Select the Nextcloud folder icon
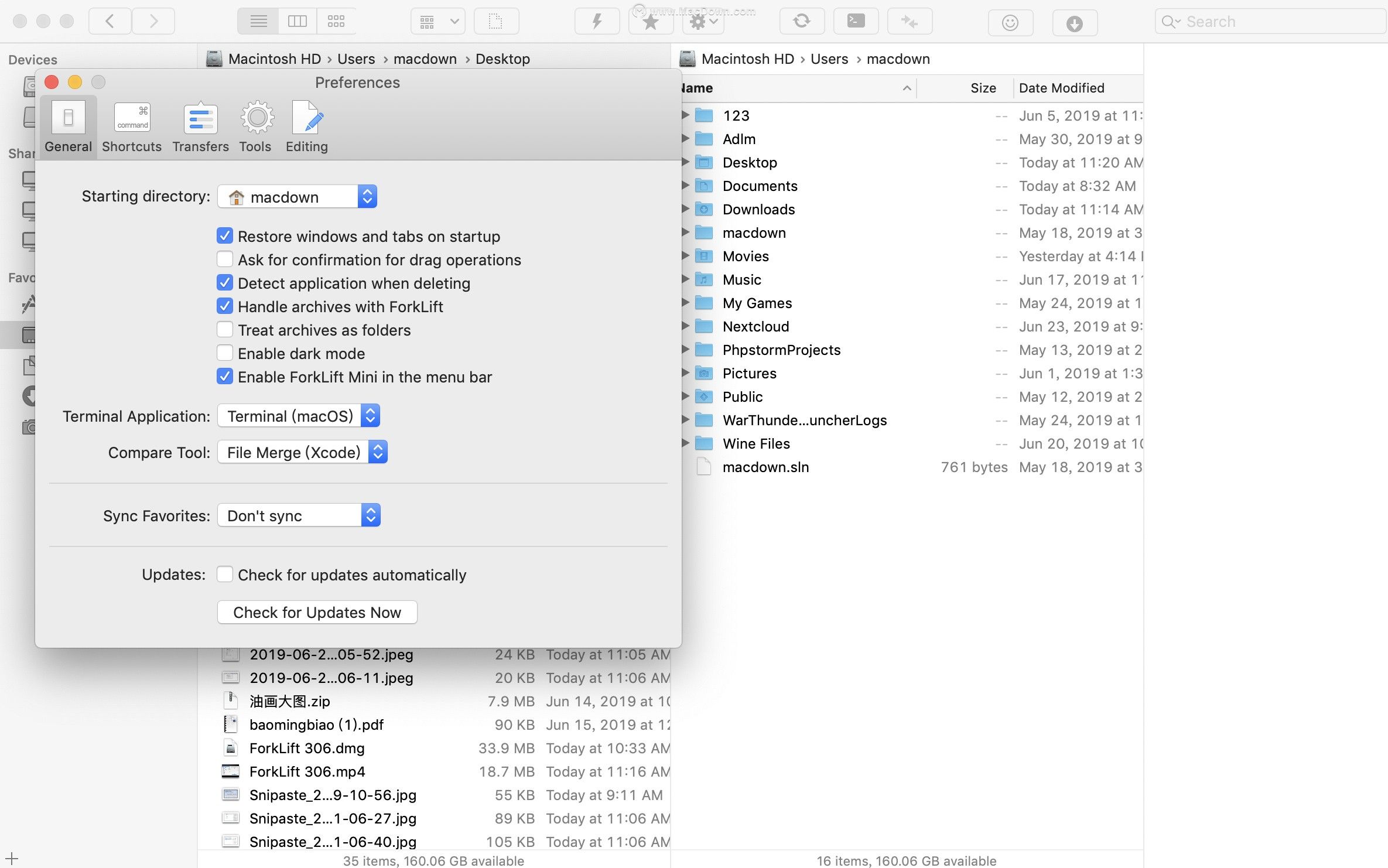The image size is (1388, 868). coord(704,326)
